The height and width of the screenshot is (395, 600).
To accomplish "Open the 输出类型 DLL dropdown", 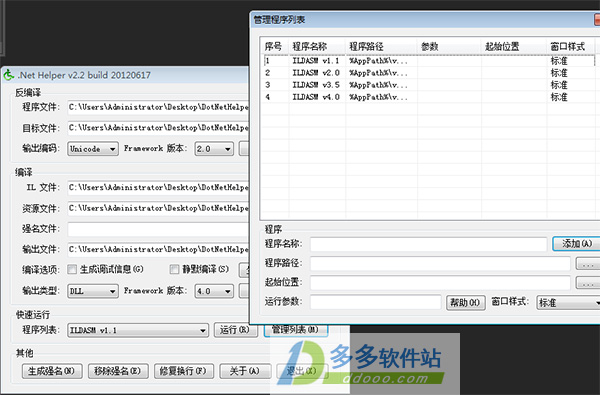I will pyautogui.click(x=93, y=291).
